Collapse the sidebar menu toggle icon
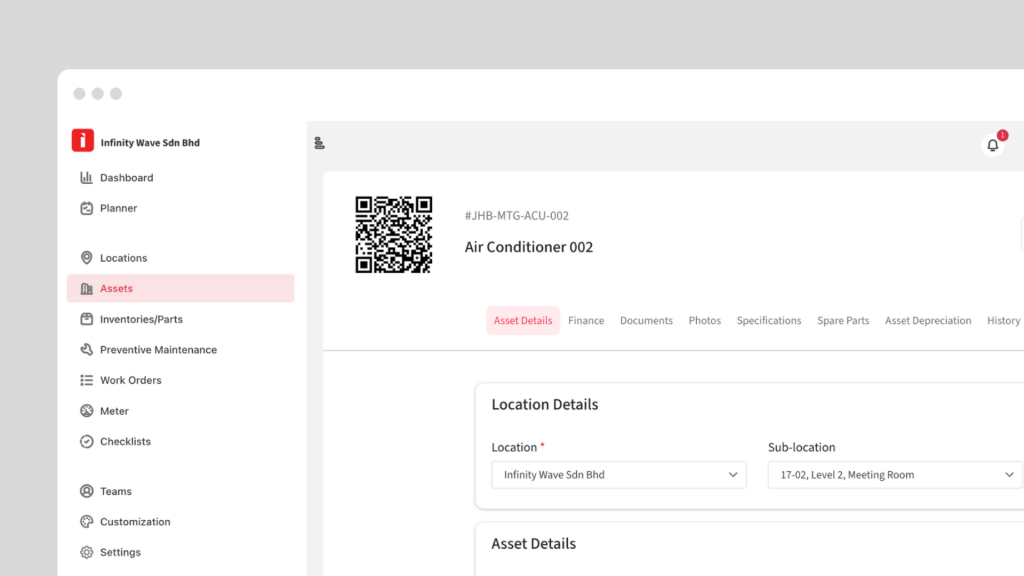 coord(319,143)
